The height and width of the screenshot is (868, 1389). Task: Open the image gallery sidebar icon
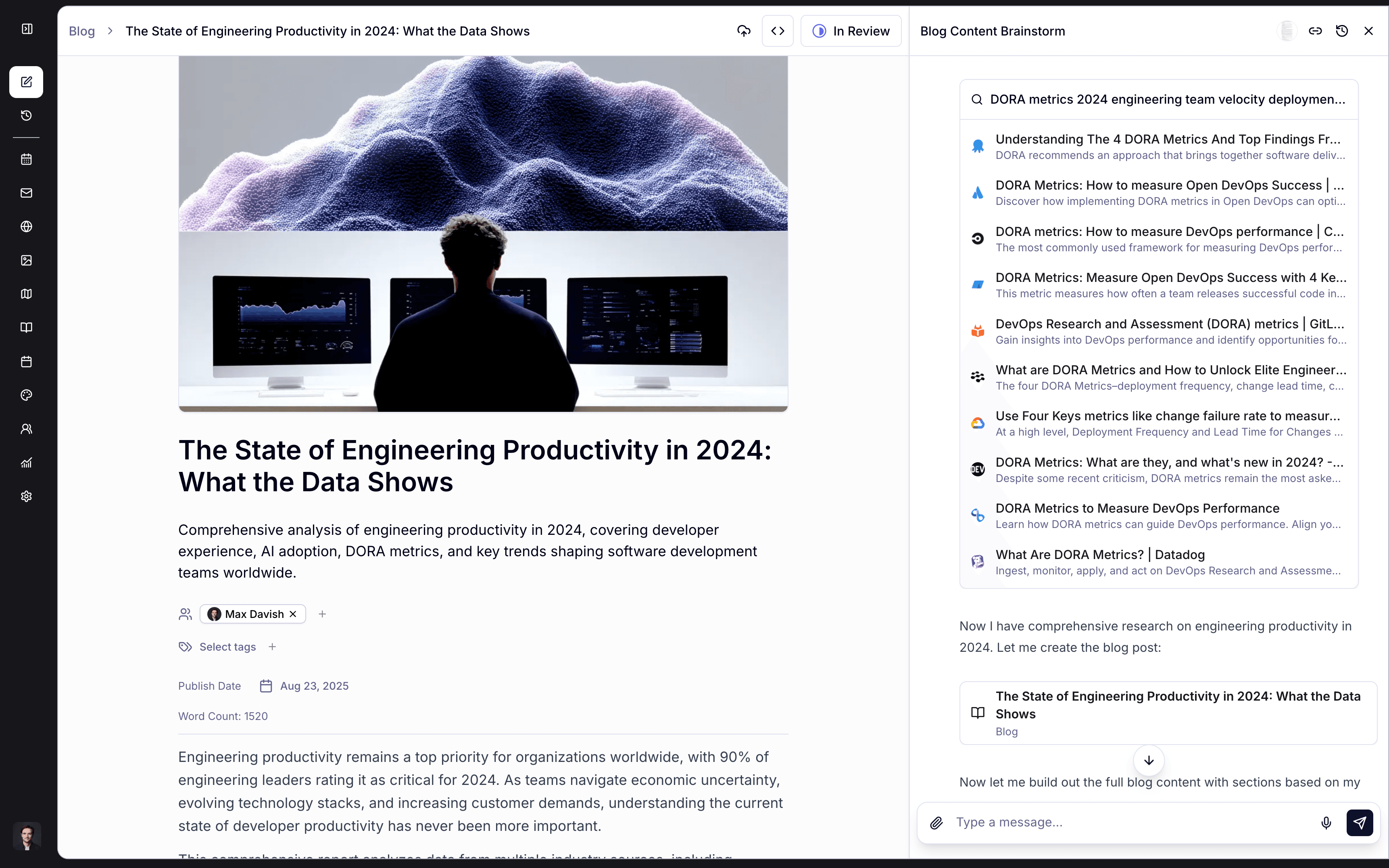coord(26,260)
